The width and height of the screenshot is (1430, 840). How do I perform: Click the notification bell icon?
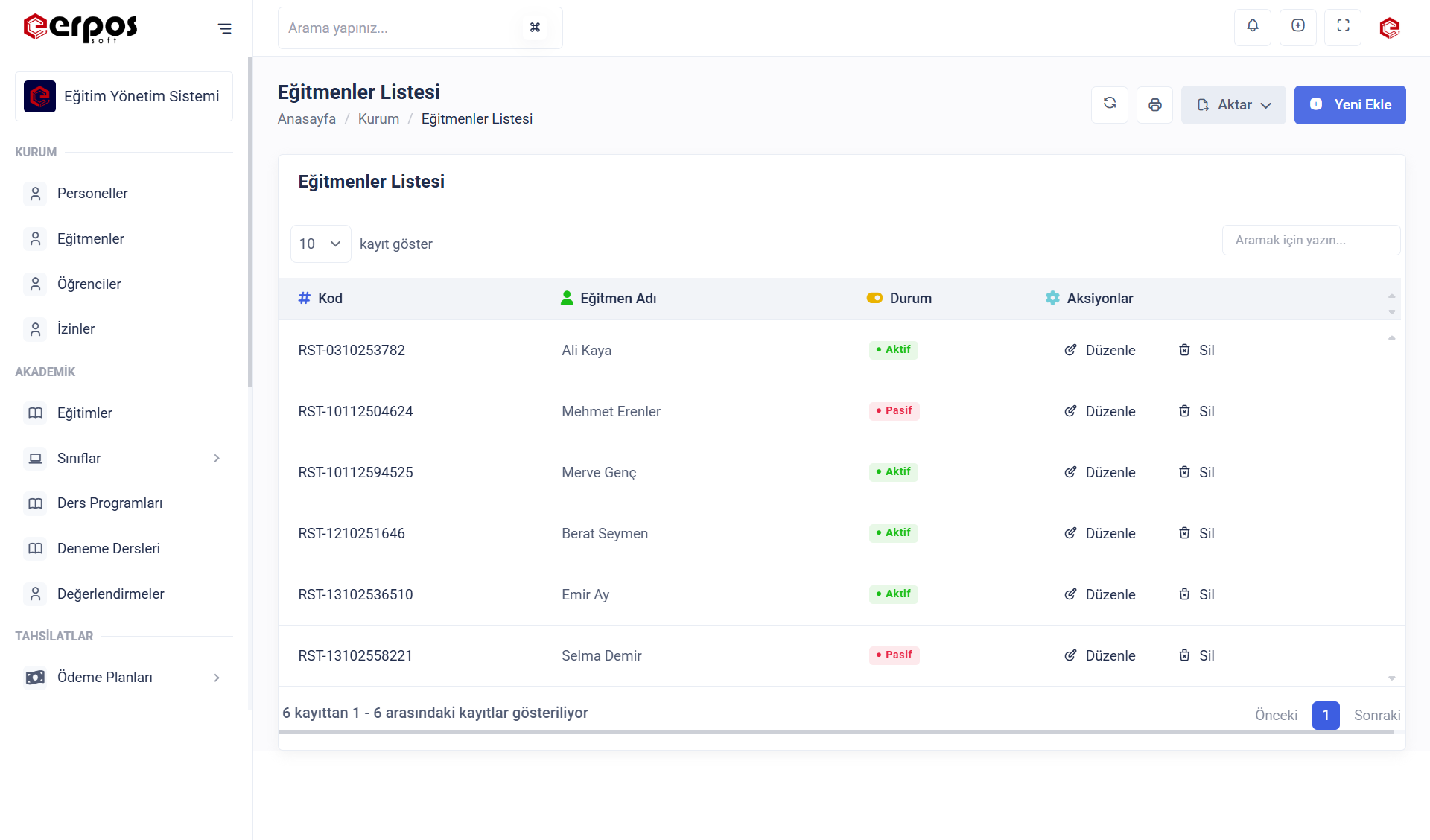click(1253, 26)
